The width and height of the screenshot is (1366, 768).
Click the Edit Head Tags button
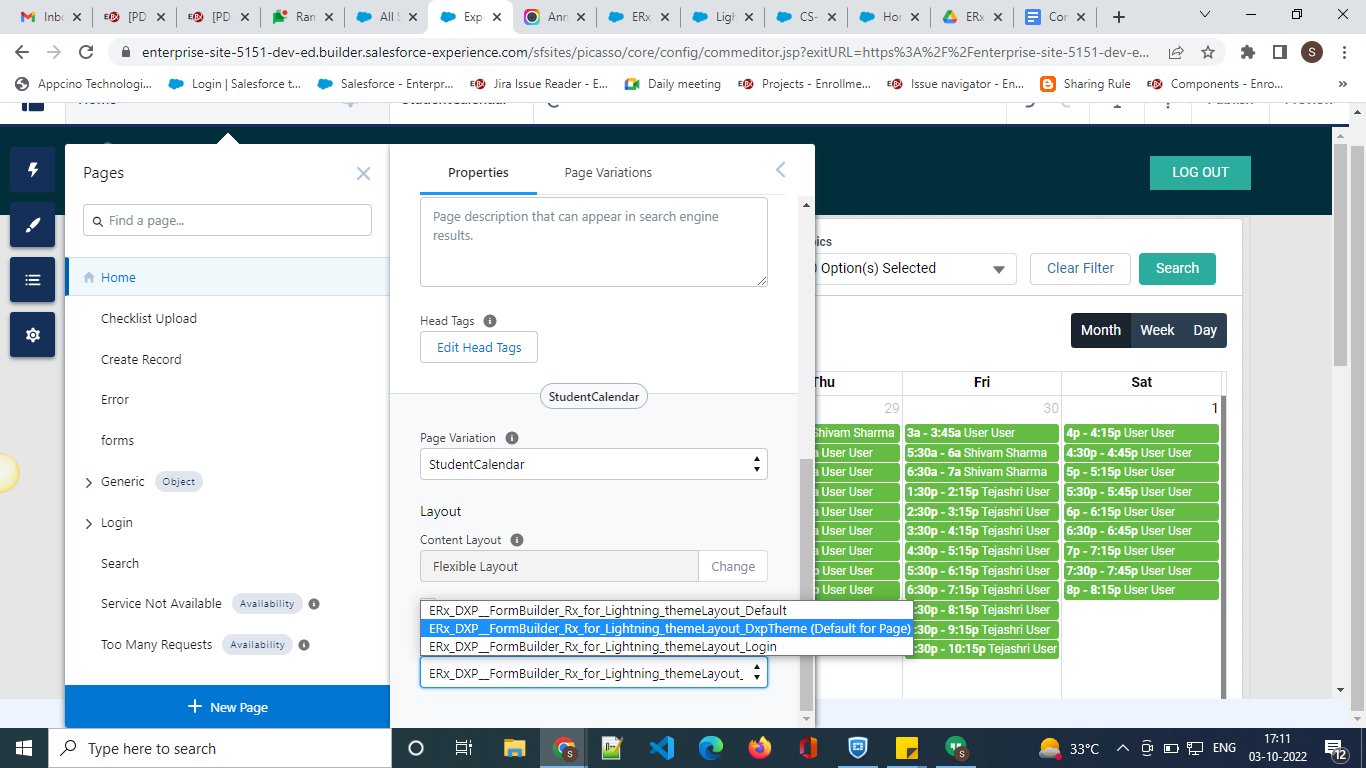click(x=479, y=347)
